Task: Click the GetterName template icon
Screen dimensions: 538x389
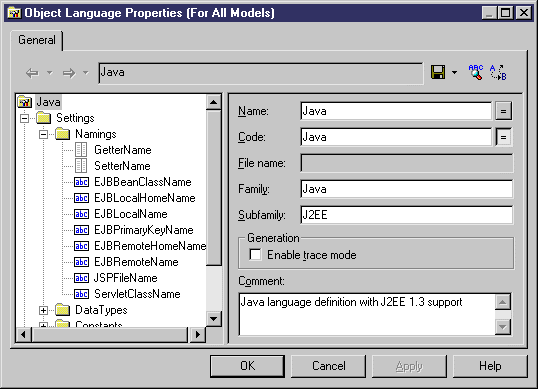Action: pyautogui.click(x=81, y=150)
